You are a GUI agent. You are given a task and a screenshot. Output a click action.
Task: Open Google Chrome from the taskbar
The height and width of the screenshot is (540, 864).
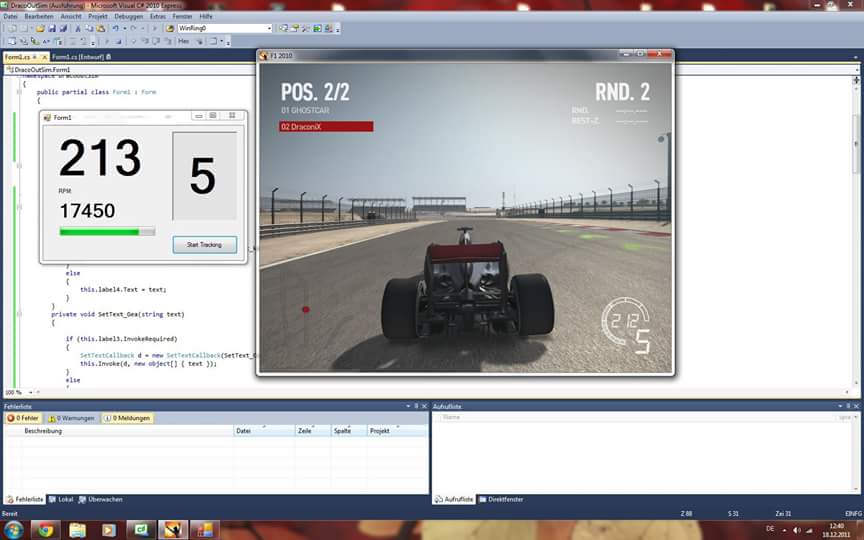click(46, 530)
